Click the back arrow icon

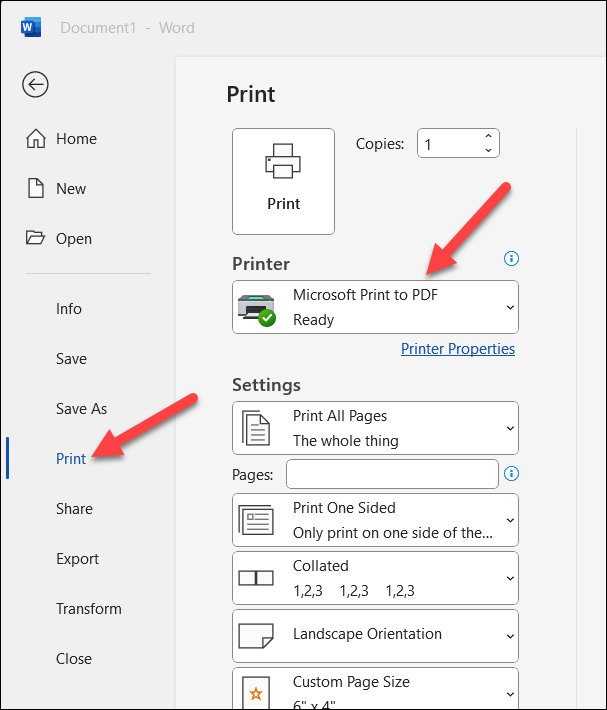pyautogui.click(x=36, y=85)
